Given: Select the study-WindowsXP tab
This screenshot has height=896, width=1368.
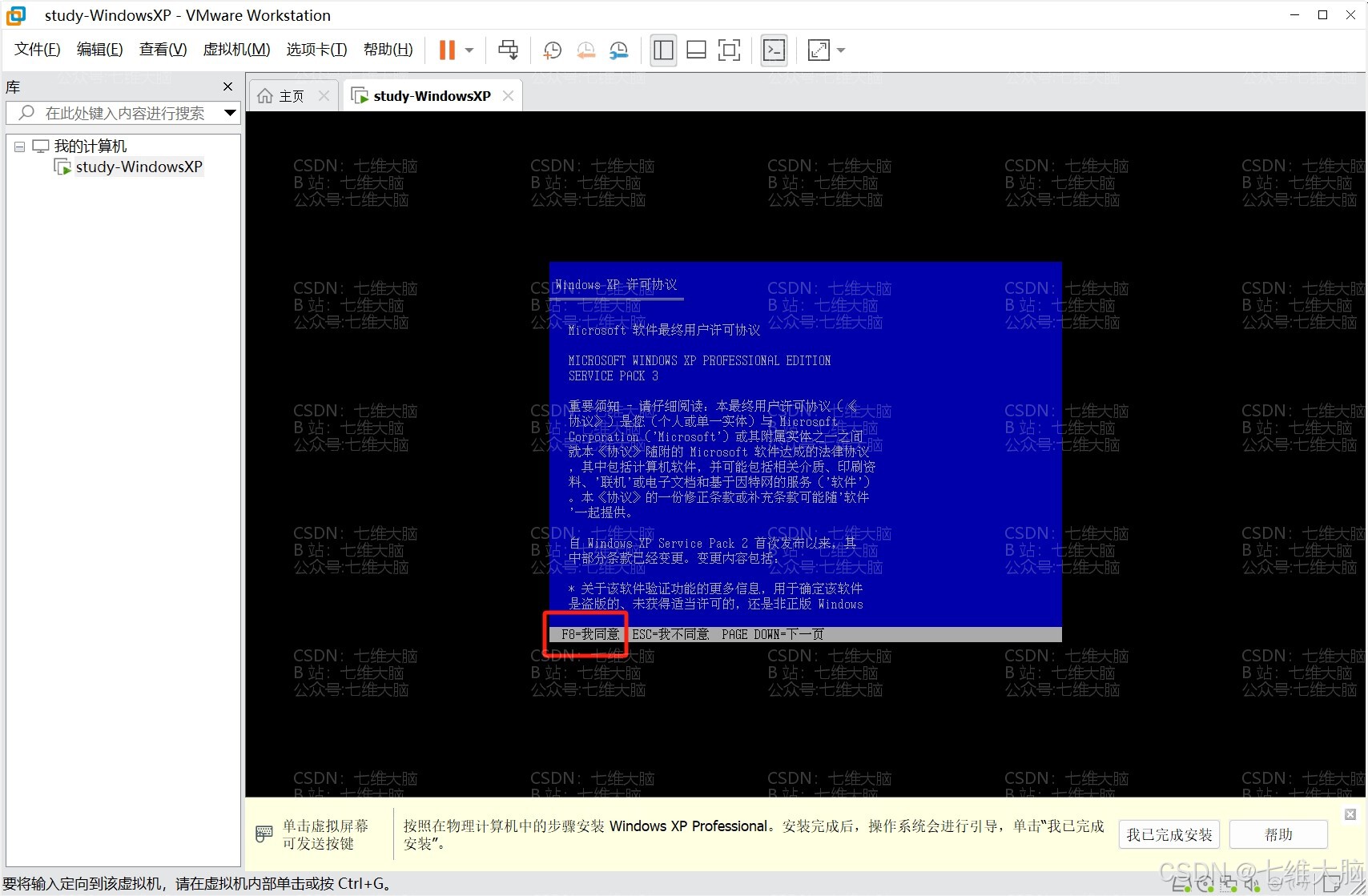Looking at the screenshot, I should [x=432, y=96].
